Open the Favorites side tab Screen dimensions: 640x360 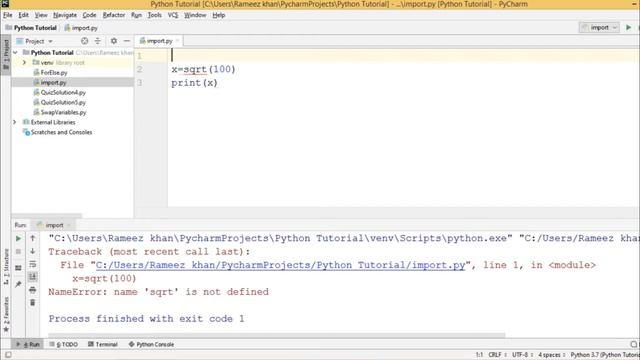click(x=6, y=314)
